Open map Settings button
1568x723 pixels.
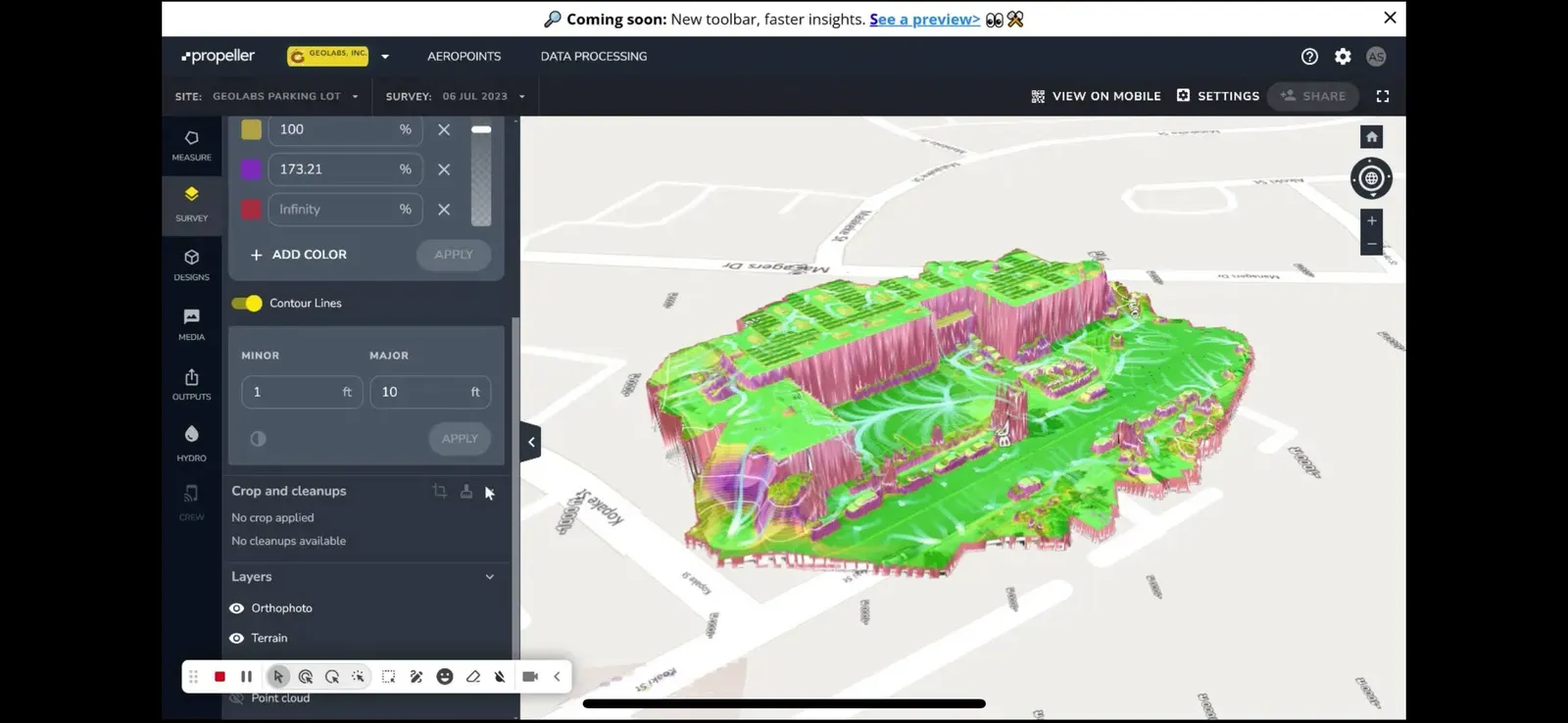[x=1218, y=96]
